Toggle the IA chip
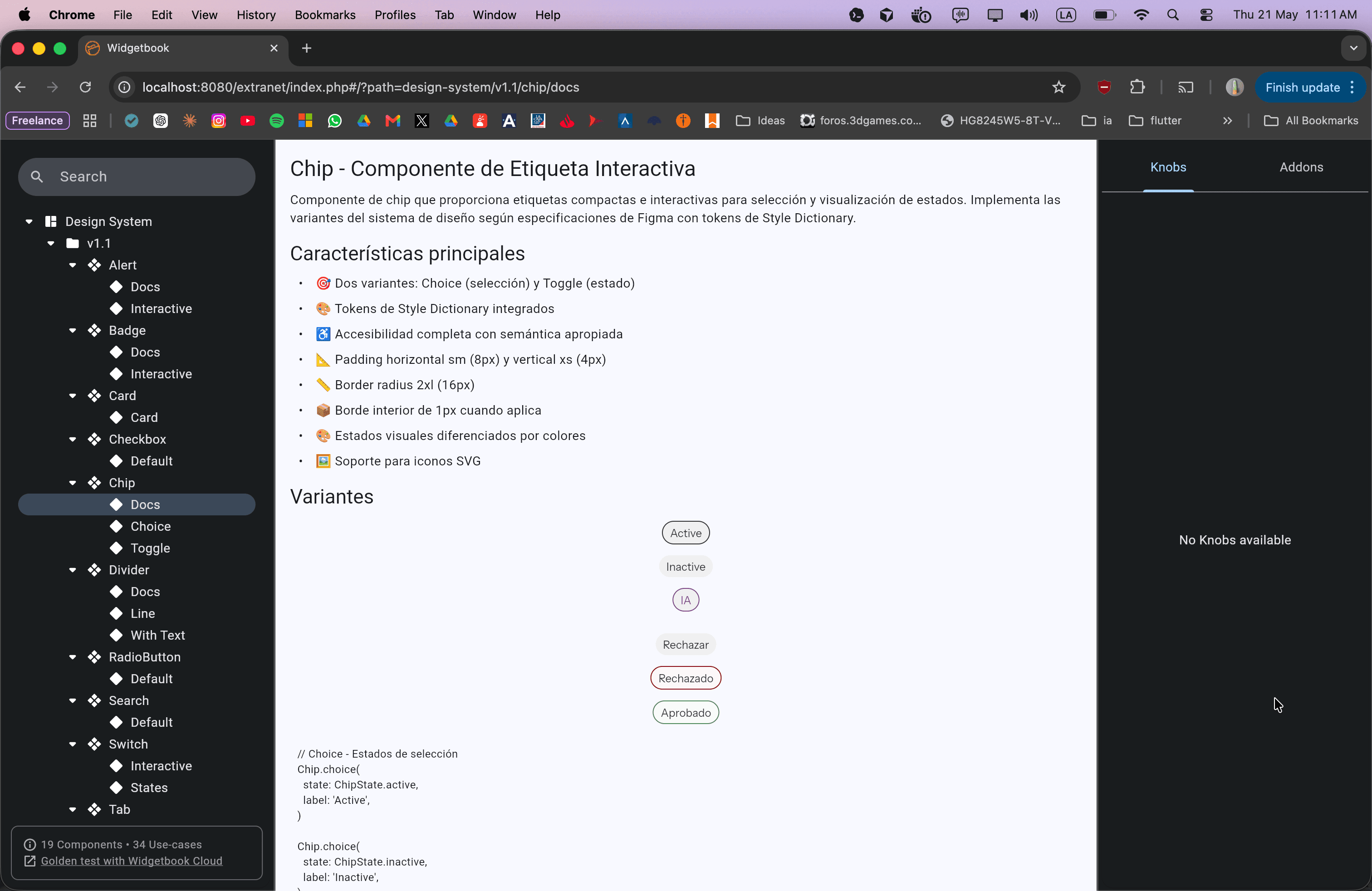This screenshot has height=891, width=1372. (686, 600)
